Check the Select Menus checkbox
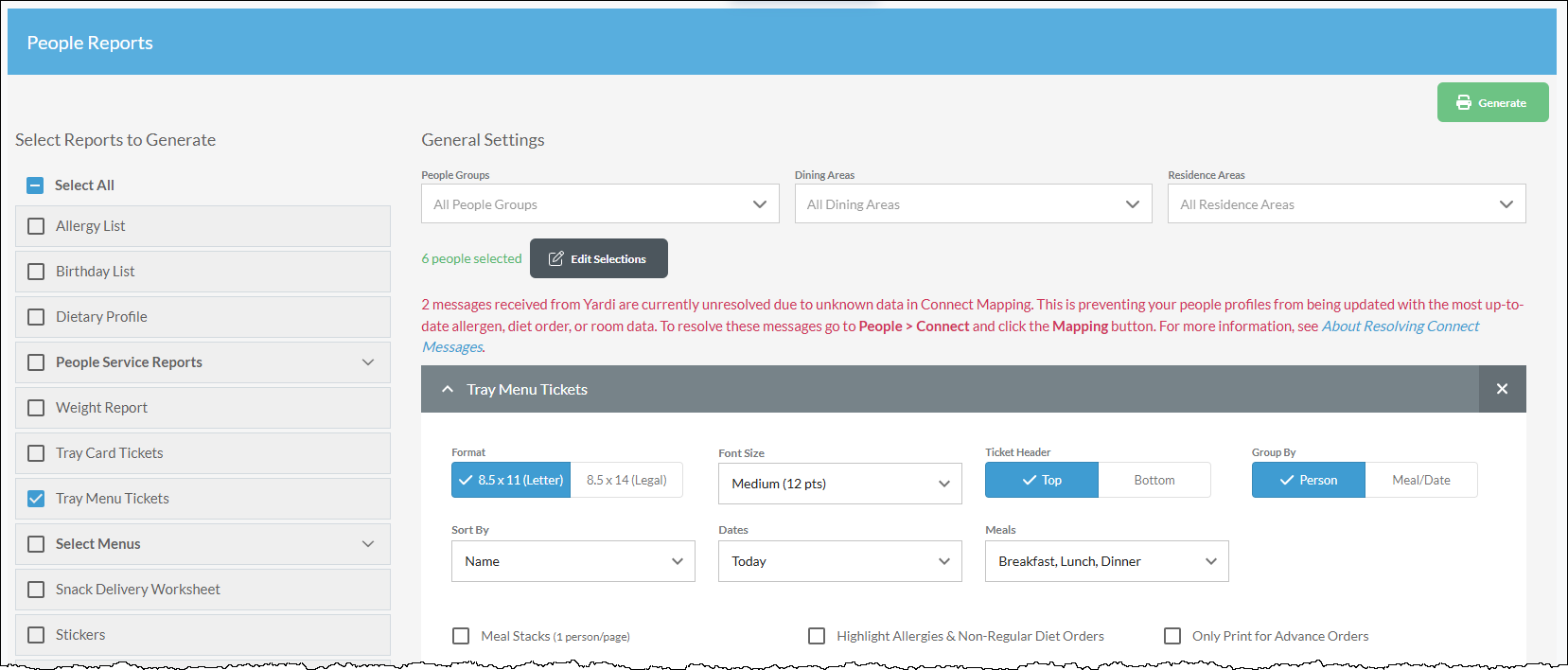Image resolution: width=1568 pixels, height=670 pixels. click(36, 544)
